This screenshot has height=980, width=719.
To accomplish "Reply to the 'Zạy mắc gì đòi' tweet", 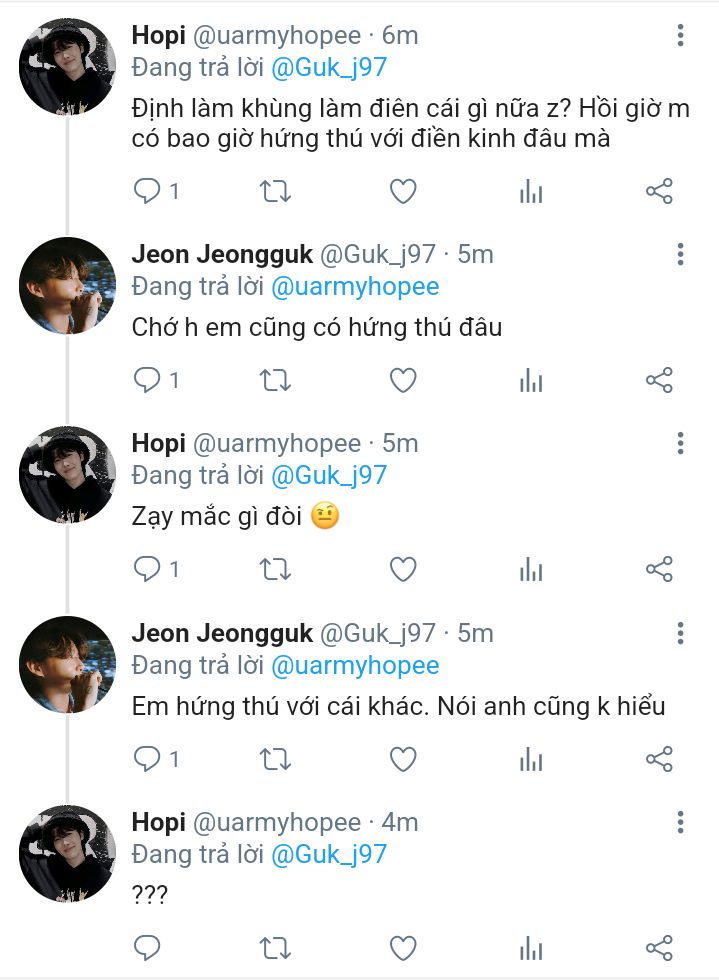I will click(x=147, y=570).
